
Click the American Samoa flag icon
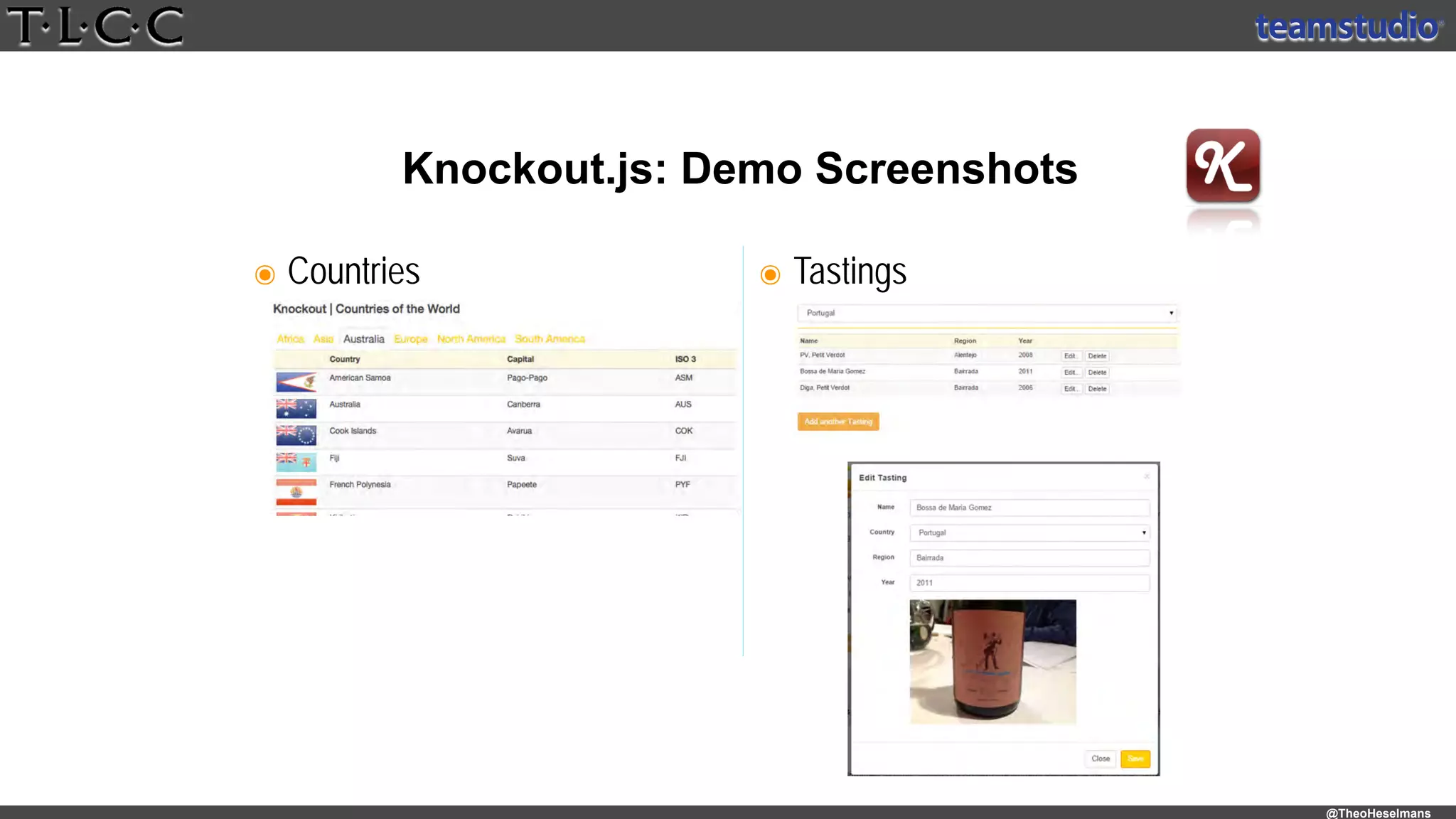(296, 382)
